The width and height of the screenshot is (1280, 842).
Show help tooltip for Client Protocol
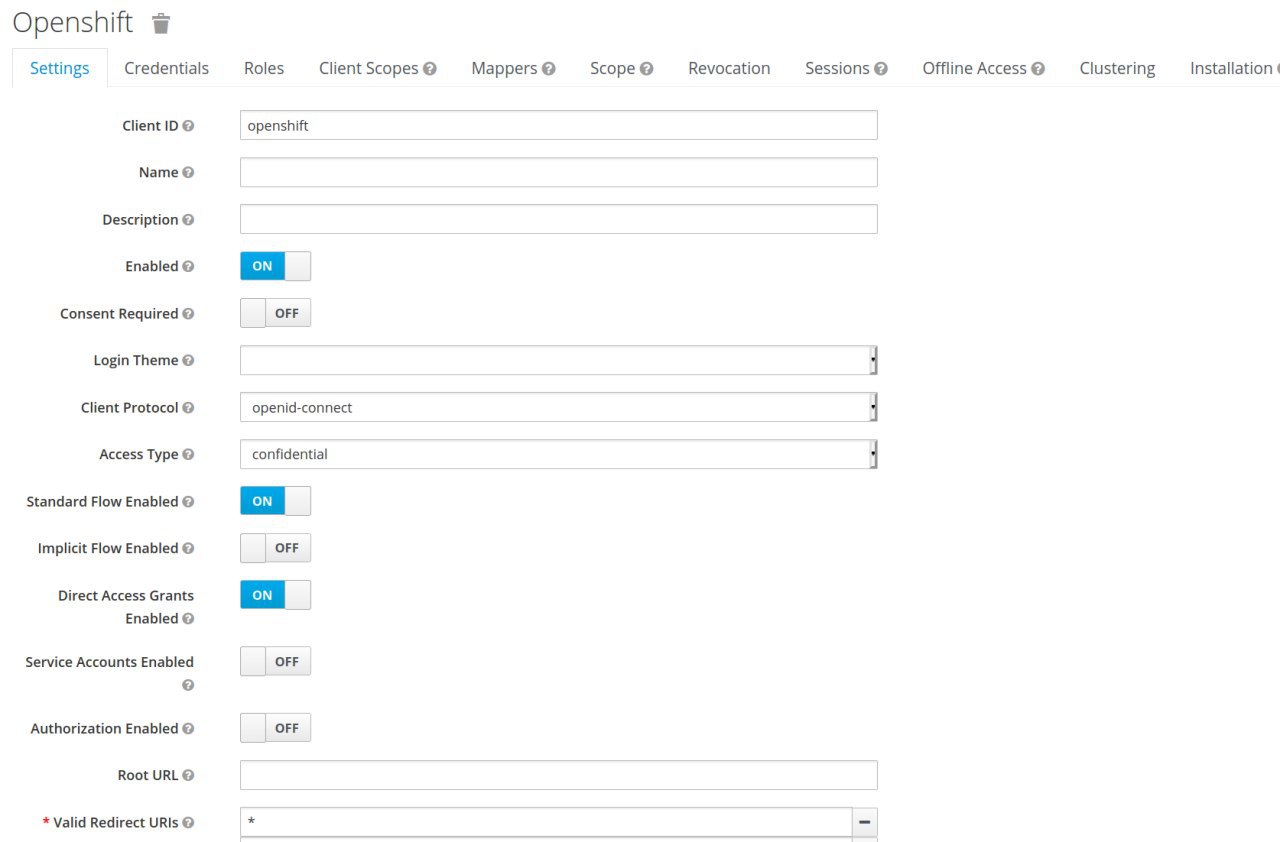pyautogui.click(x=188, y=408)
